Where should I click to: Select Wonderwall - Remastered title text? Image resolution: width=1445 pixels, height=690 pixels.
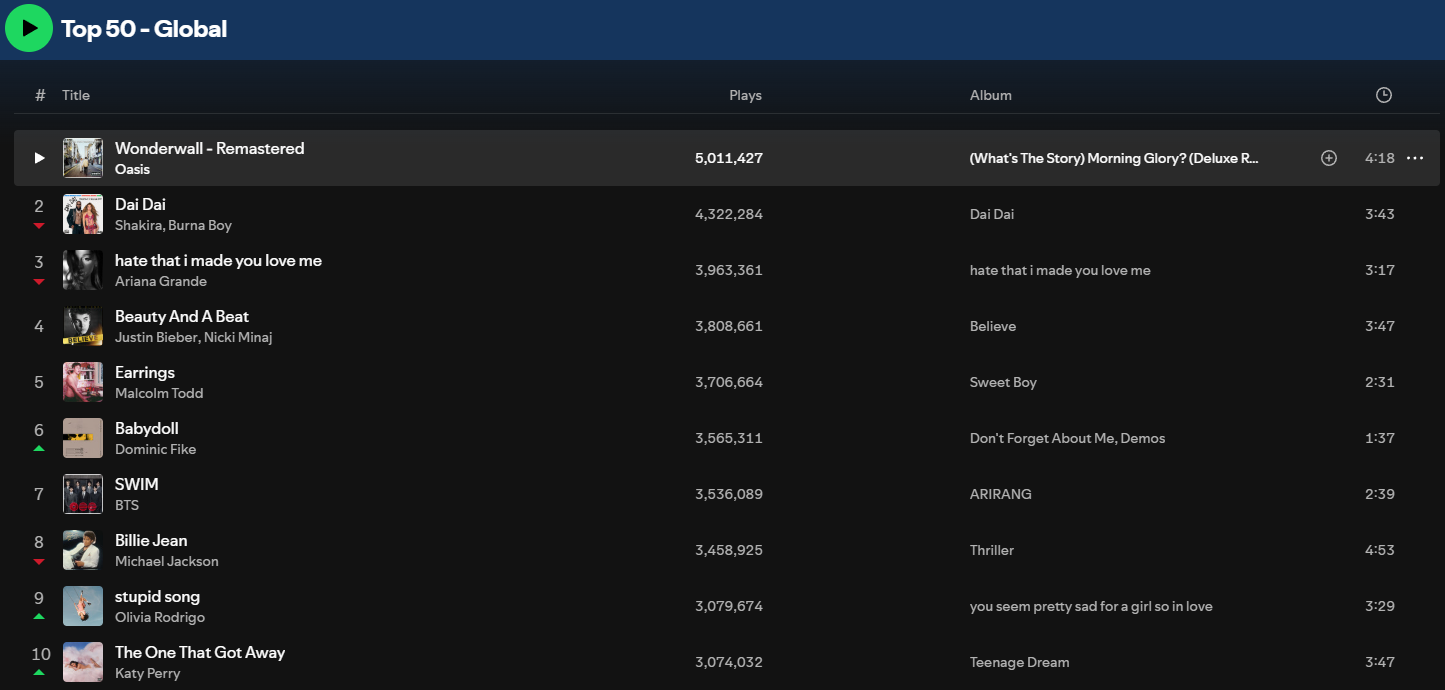pyautogui.click(x=210, y=148)
